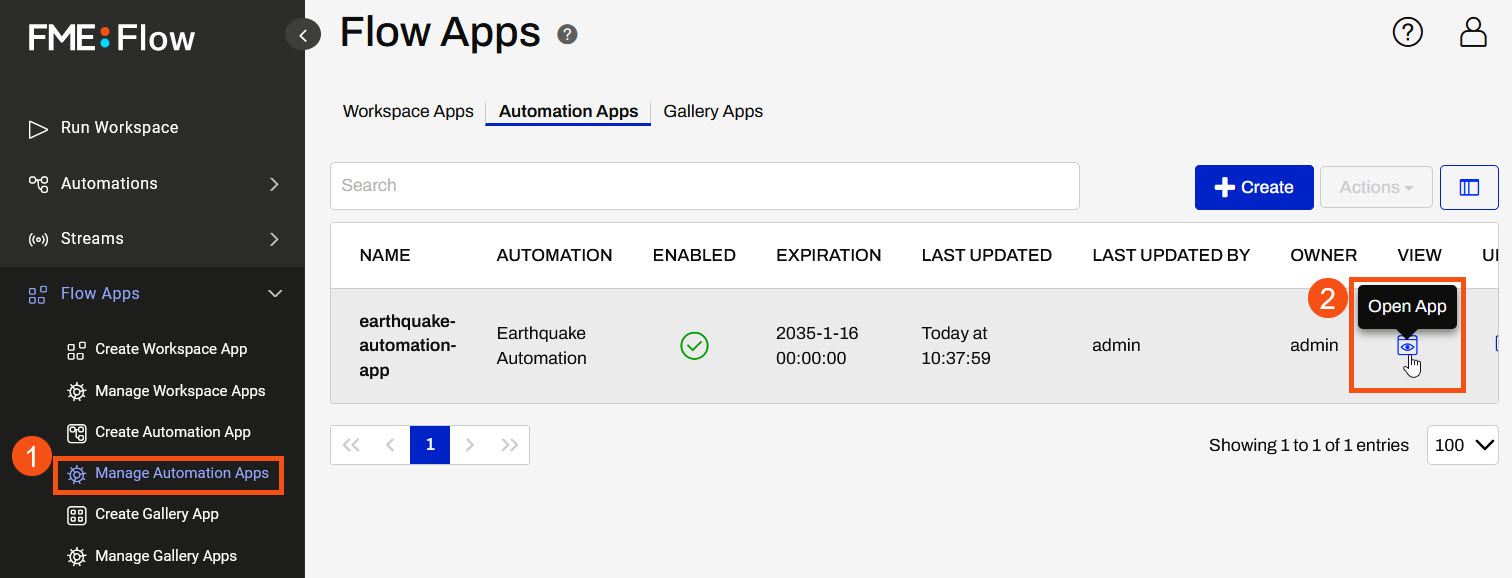The image size is (1512, 578).
Task: Switch to the Workspace Apps tab
Action: coord(408,111)
